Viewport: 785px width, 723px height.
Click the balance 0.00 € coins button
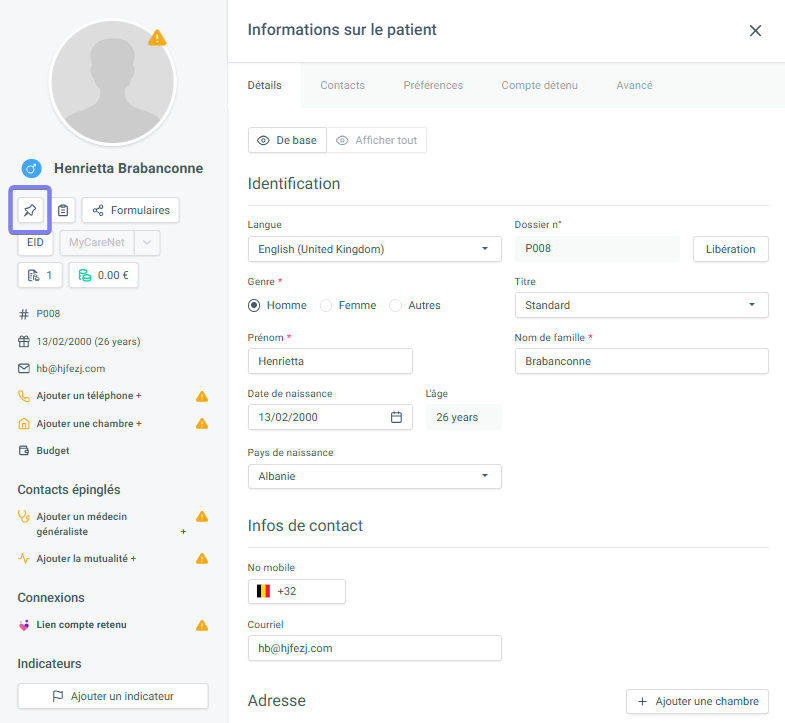[103, 275]
